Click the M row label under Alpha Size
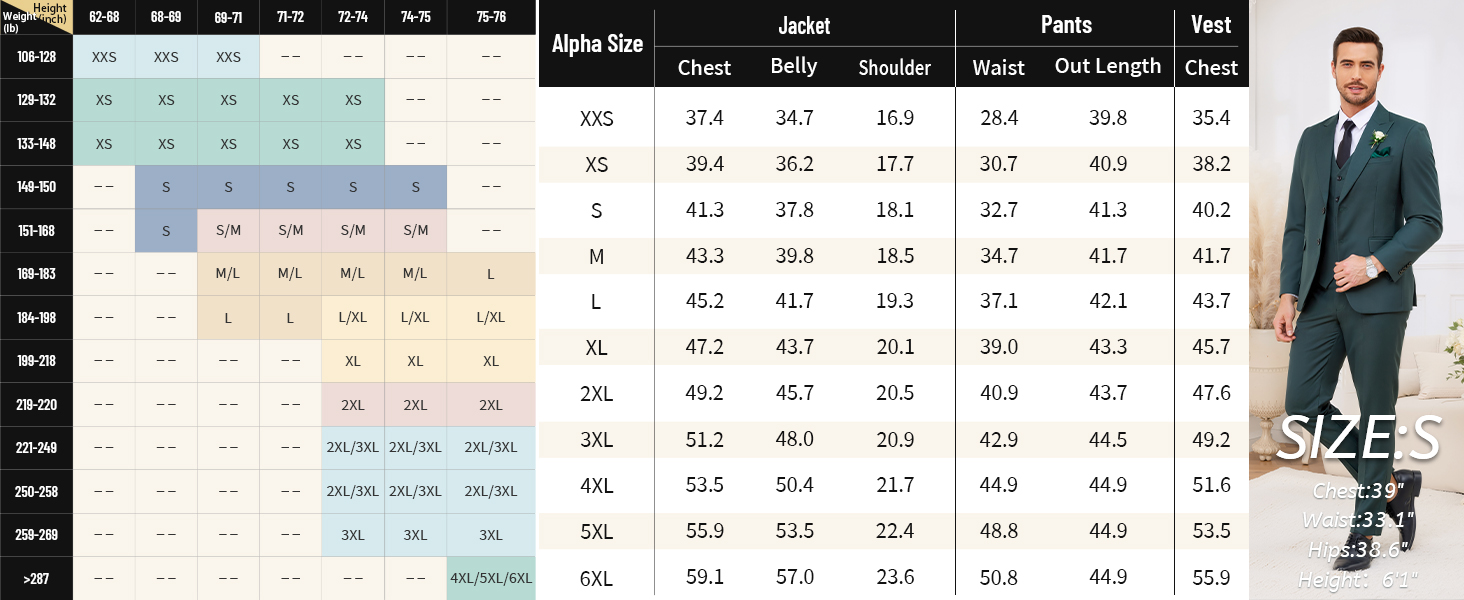Image resolution: width=1464 pixels, height=600 pixels. point(597,257)
